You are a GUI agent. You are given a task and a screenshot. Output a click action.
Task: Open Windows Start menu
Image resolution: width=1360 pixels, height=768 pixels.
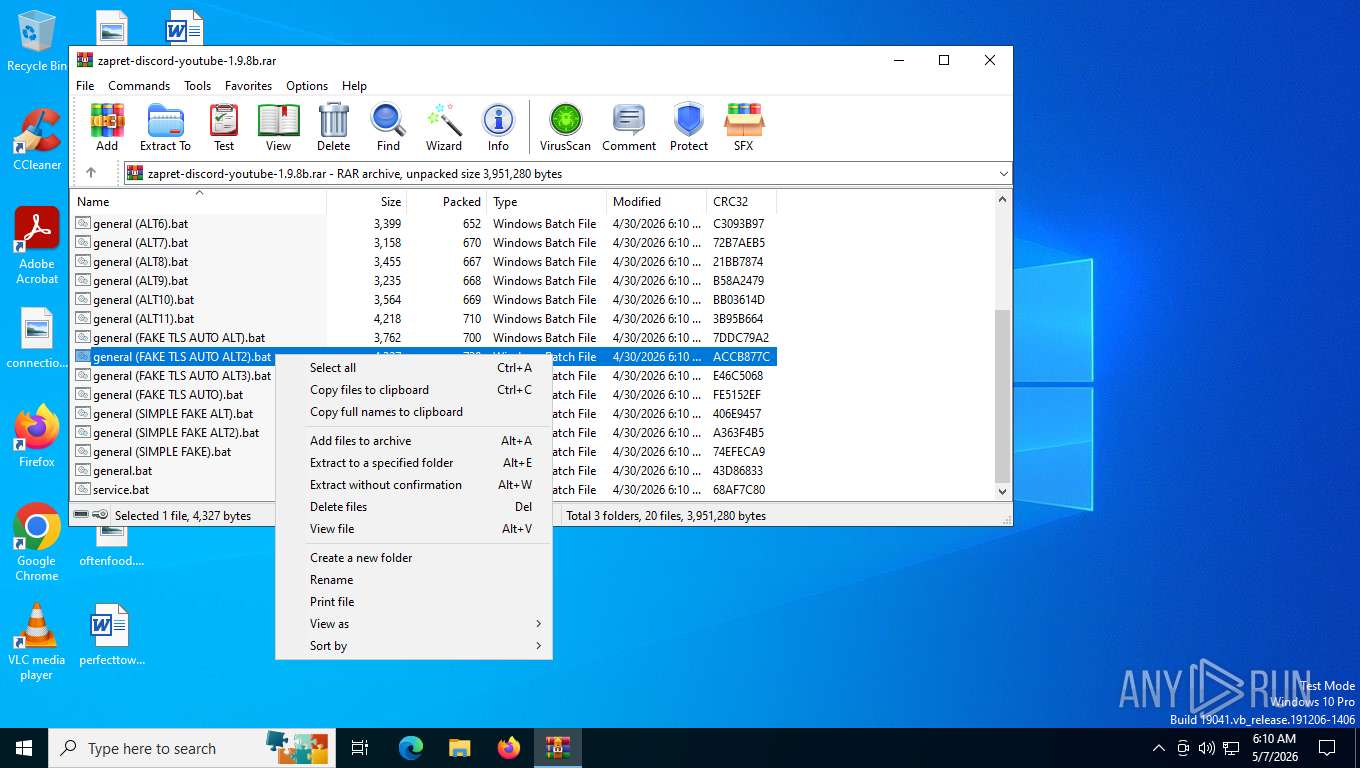tap(24, 748)
